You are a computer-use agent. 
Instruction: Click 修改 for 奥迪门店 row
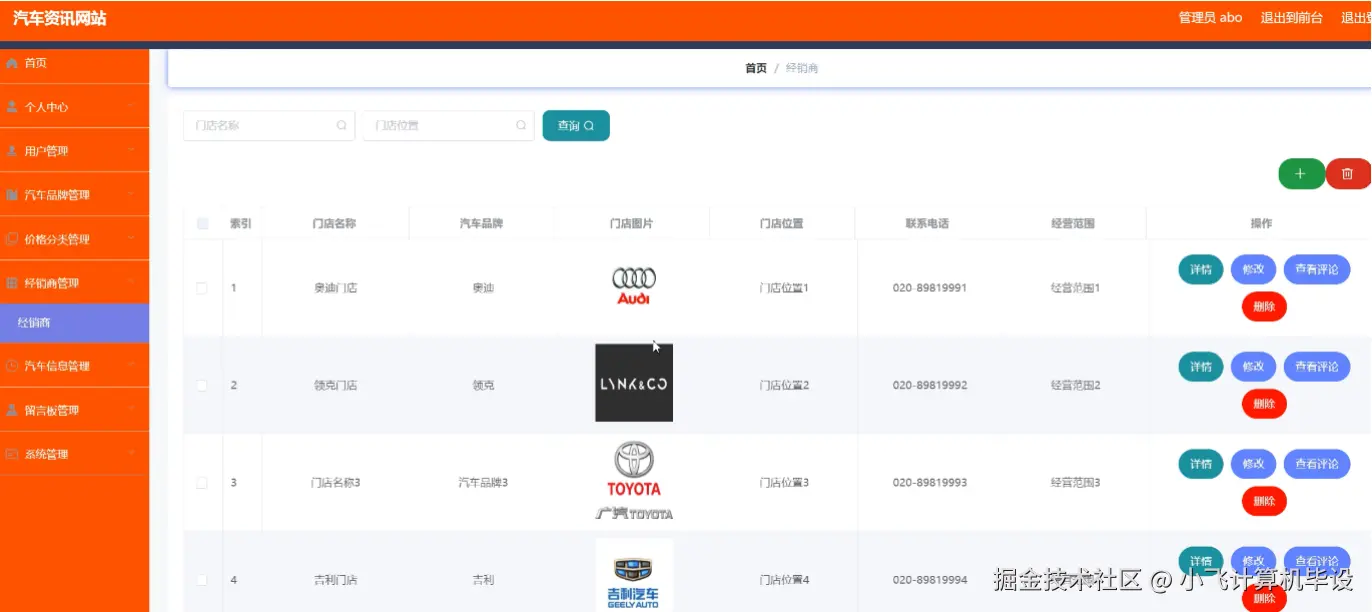1253,269
